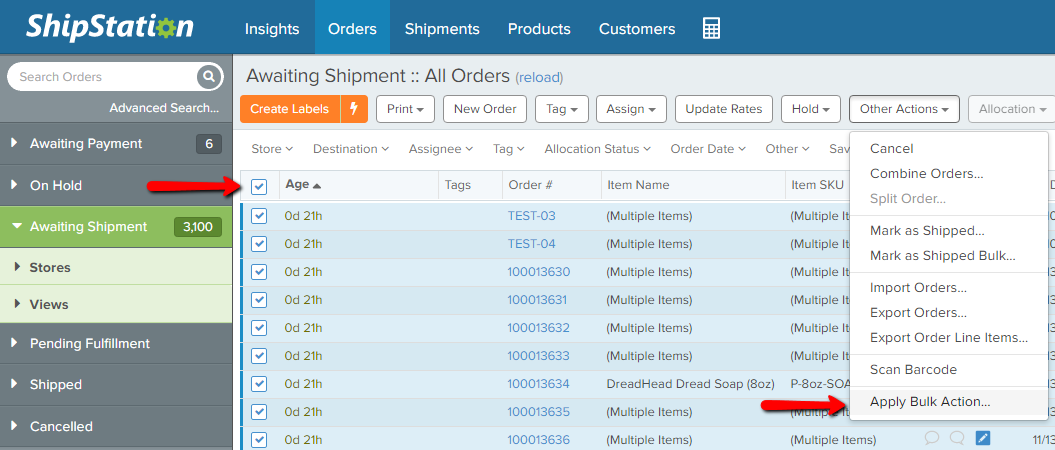Viewport: 1055px width, 450px height.
Task: Open the Tag filter dropdown
Action: click(509, 149)
